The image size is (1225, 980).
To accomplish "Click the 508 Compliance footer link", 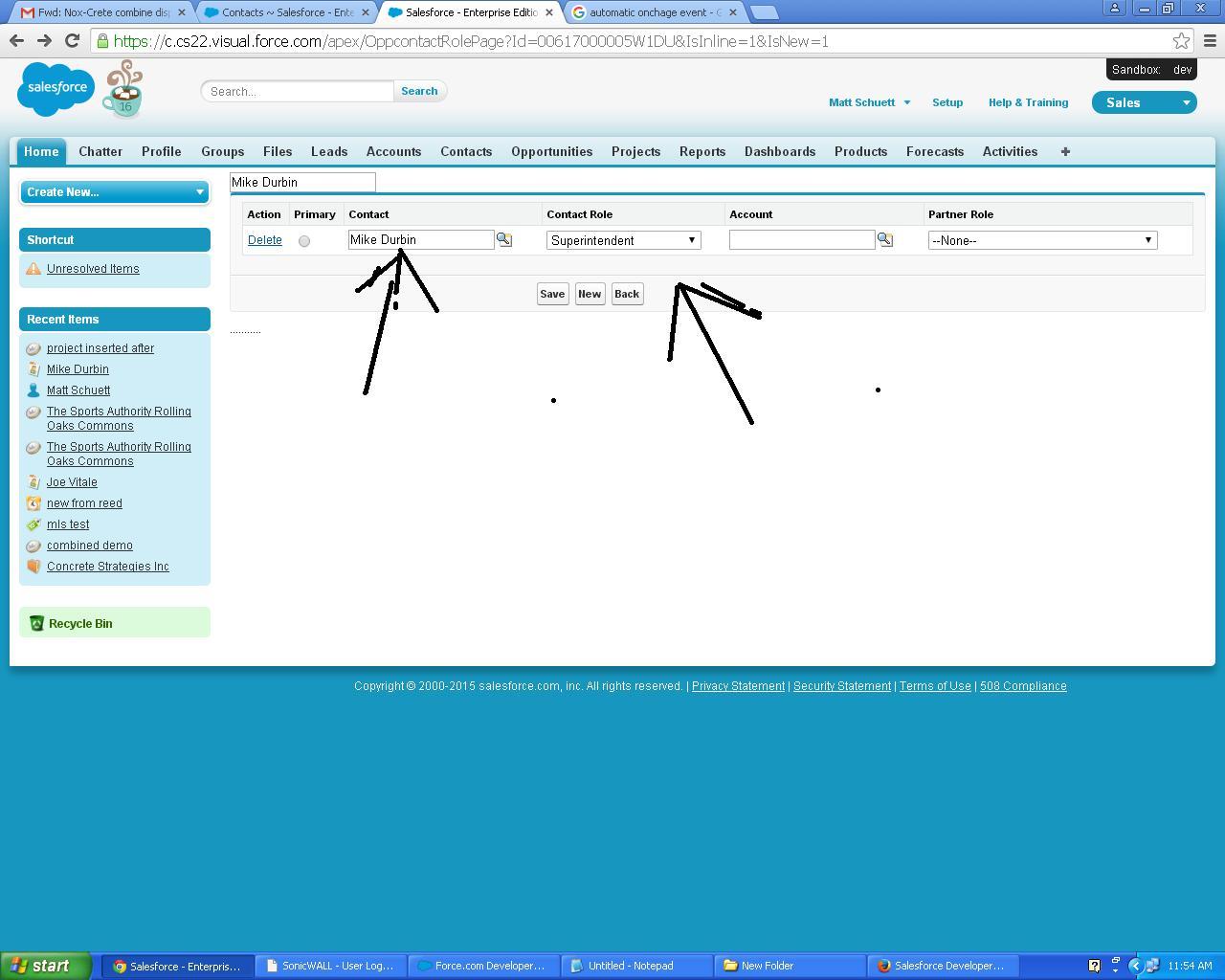I will [x=1023, y=686].
